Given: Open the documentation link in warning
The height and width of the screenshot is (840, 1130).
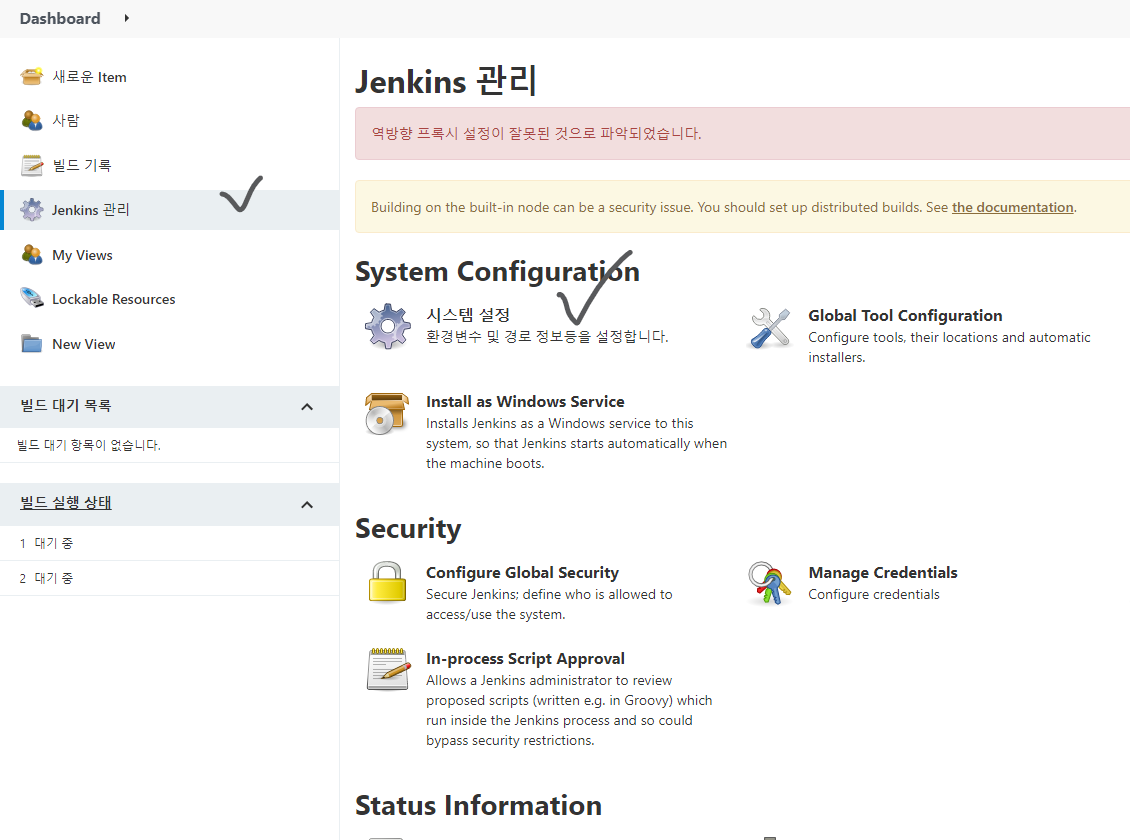Looking at the screenshot, I should click(x=1013, y=207).
